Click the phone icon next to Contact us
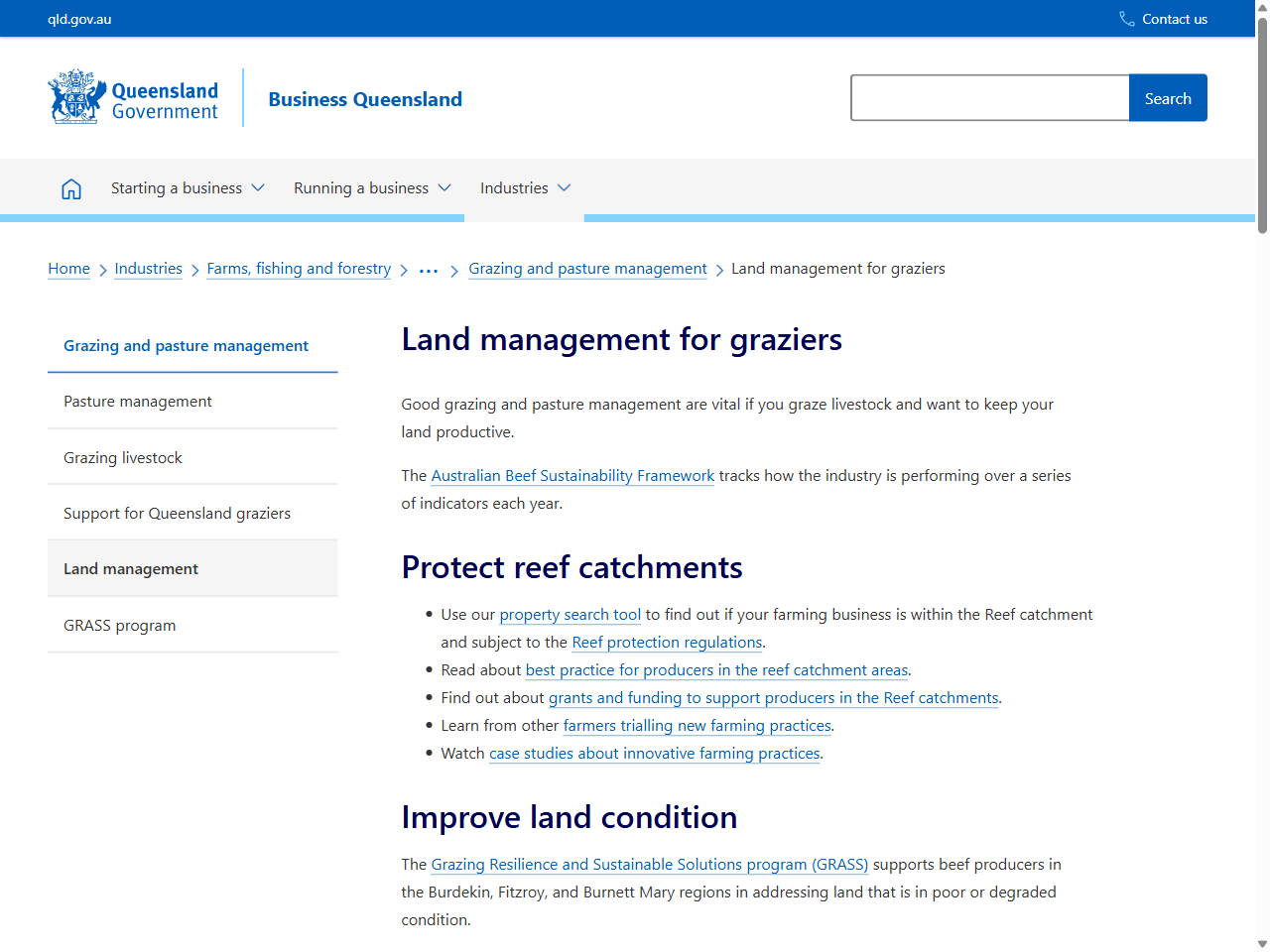This screenshot has width=1270, height=952. click(x=1125, y=18)
